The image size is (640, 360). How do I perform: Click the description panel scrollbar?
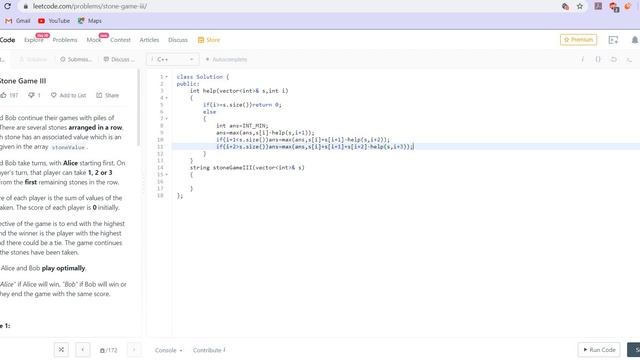point(138,108)
